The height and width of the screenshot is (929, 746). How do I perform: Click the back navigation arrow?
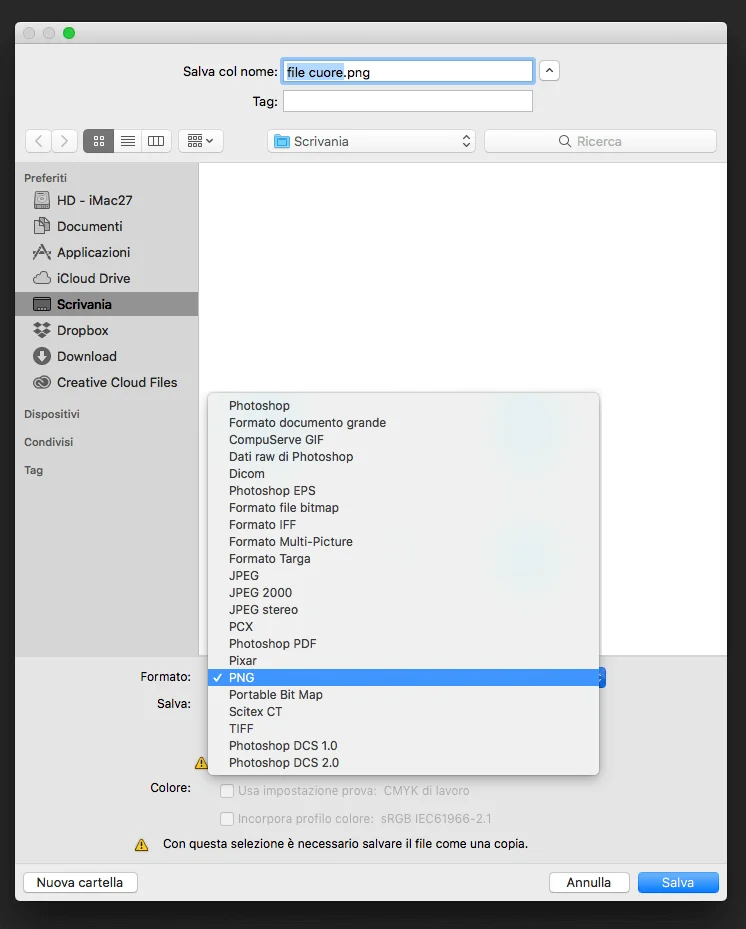tap(38, 141)
